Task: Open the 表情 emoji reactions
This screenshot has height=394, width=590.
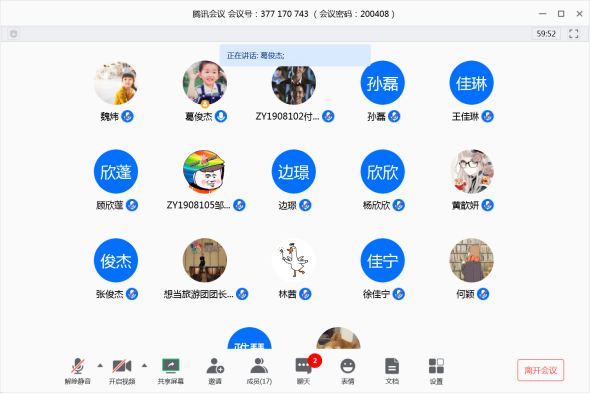Action: (x=348, y=371)
